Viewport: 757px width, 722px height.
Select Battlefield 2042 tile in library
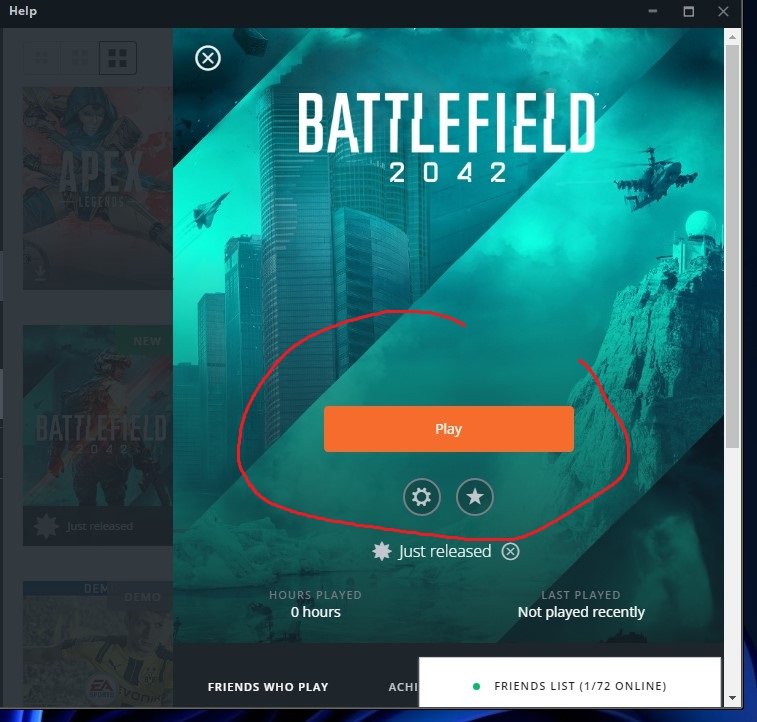coord(98,435)
